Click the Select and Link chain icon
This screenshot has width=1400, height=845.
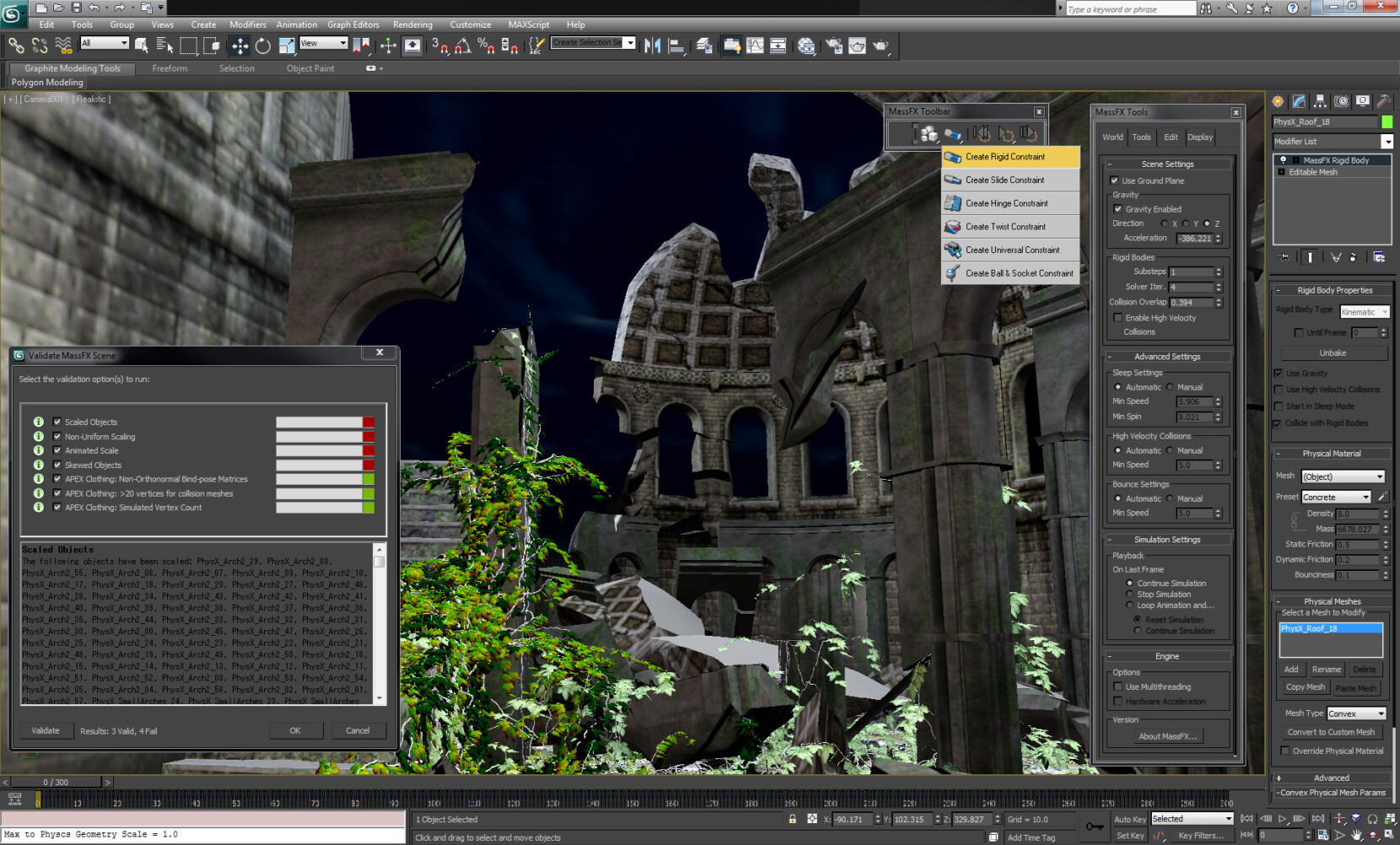point(16,46)
